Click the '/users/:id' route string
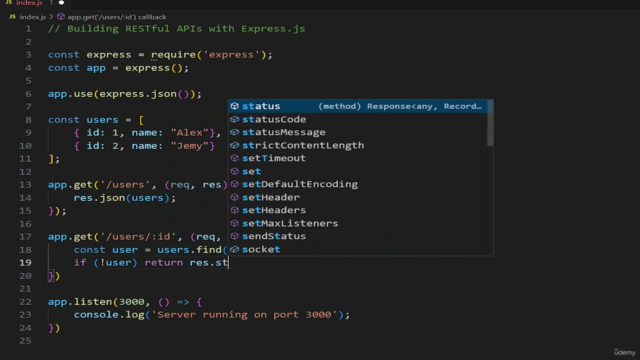This screenshot has width=640, height=360. pos(138,237)
